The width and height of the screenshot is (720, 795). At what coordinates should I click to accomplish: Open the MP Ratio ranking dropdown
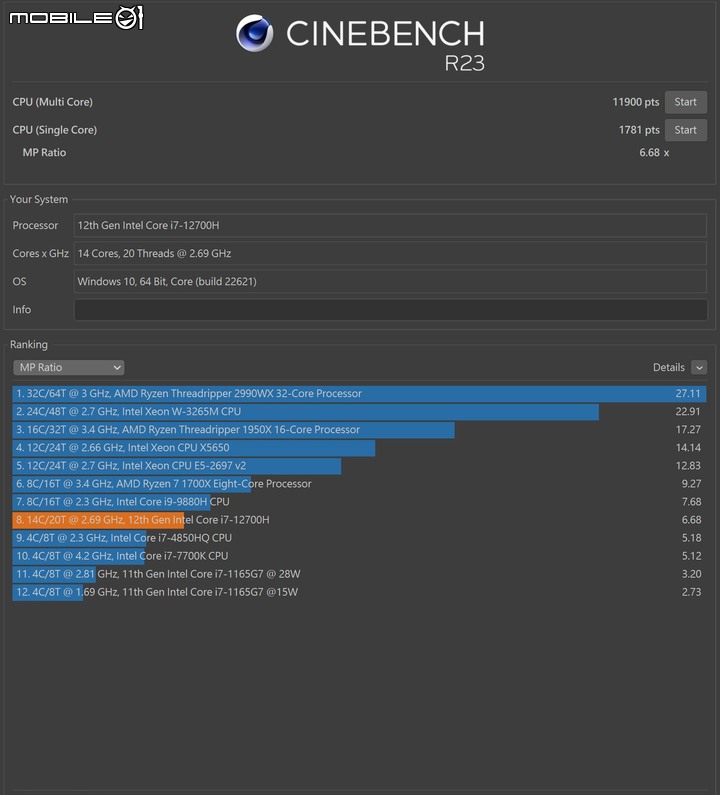68,367
